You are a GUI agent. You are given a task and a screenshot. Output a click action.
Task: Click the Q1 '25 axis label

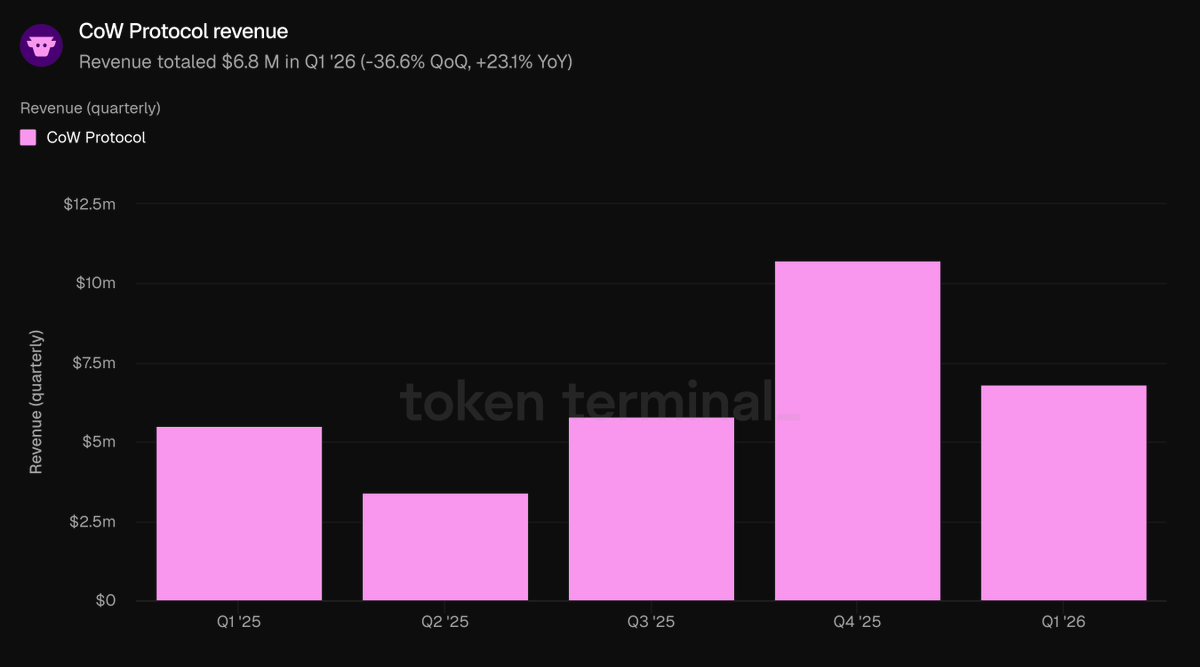(x=239, y=622)
